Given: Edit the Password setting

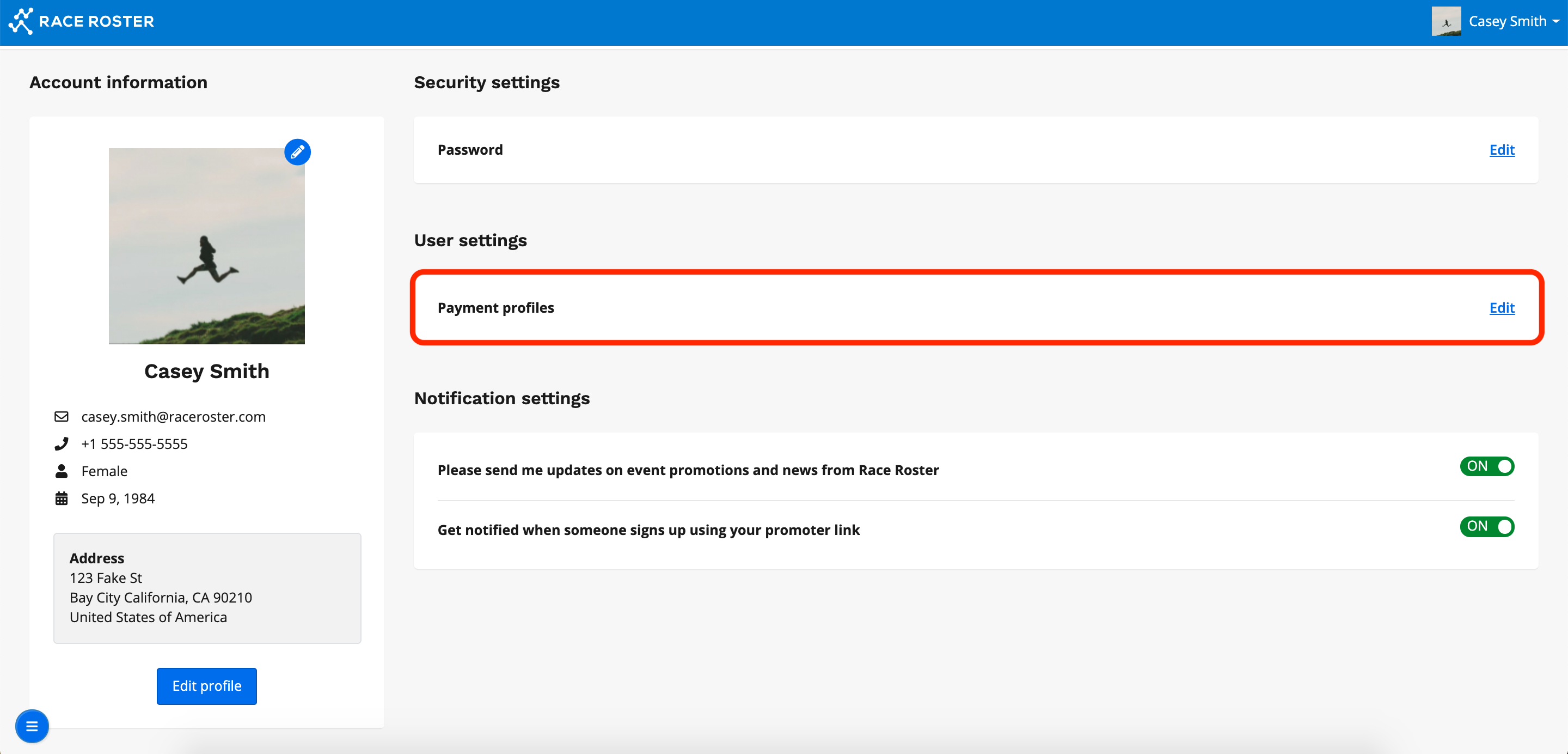Looking at the screenshot, I should tap(1501, 150).
